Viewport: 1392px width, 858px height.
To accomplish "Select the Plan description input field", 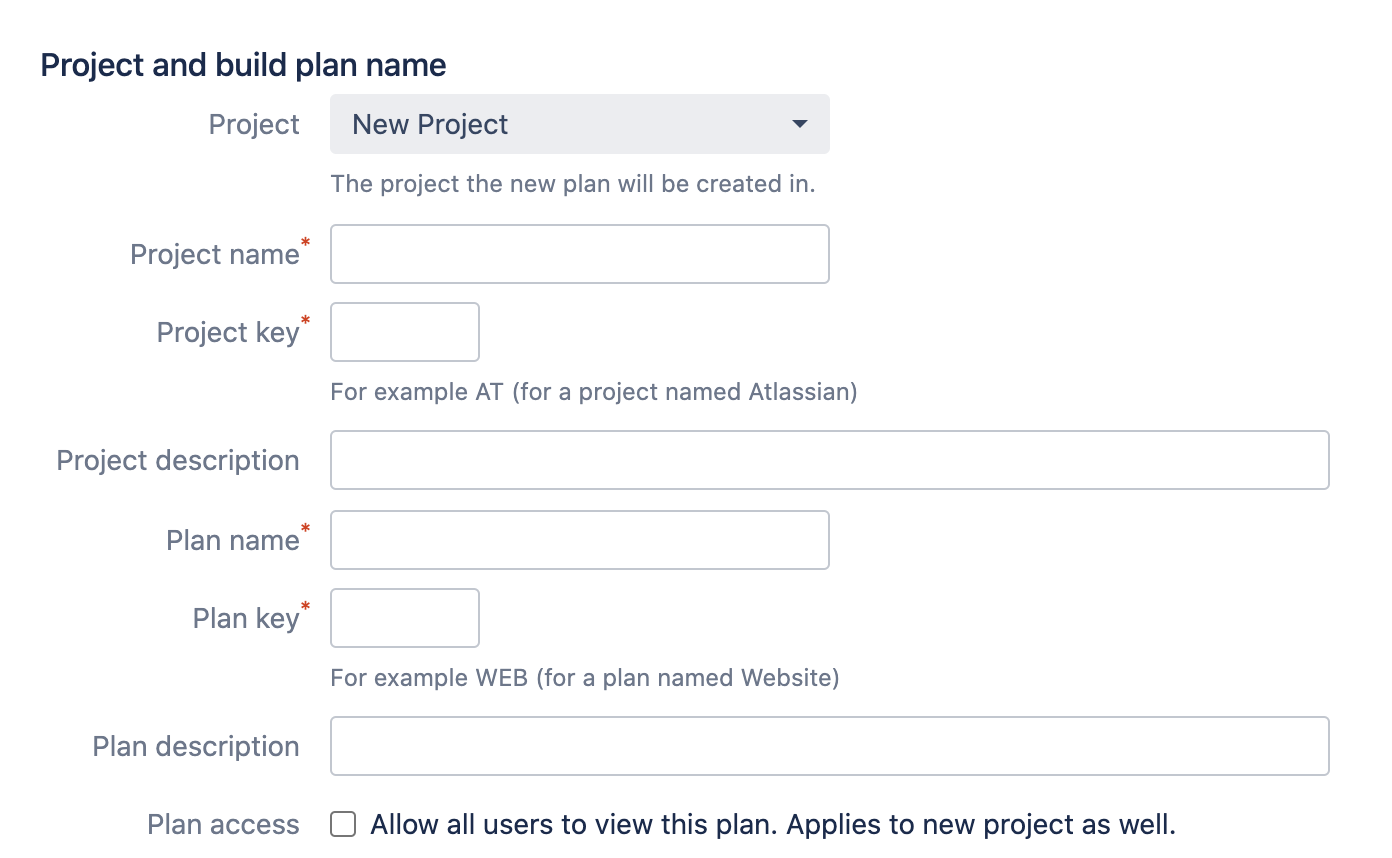I will [x=829, y=746].
